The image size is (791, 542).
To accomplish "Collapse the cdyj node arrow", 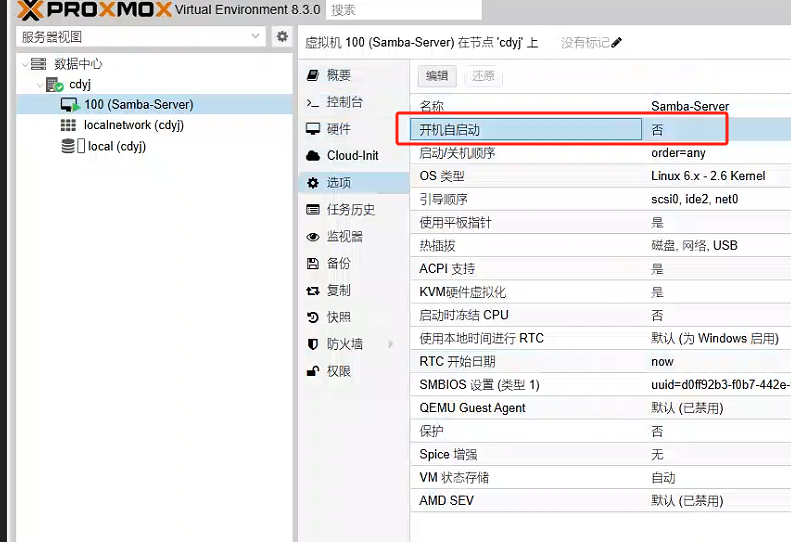I will pos(40,85).
